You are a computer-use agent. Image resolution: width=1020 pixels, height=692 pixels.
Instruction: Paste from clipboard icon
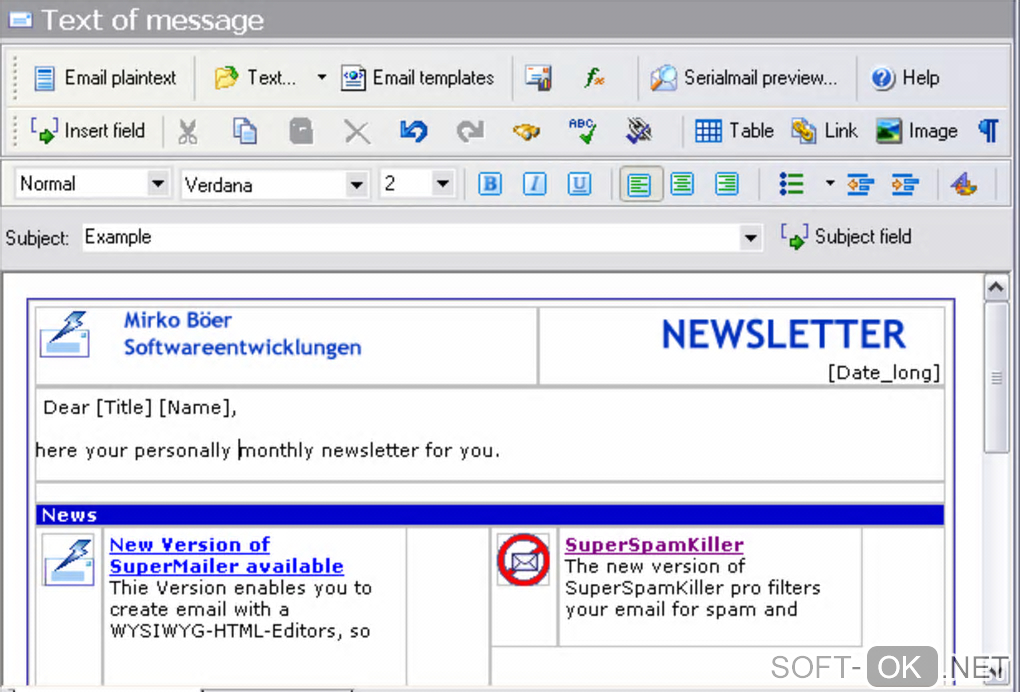point(301,131)
